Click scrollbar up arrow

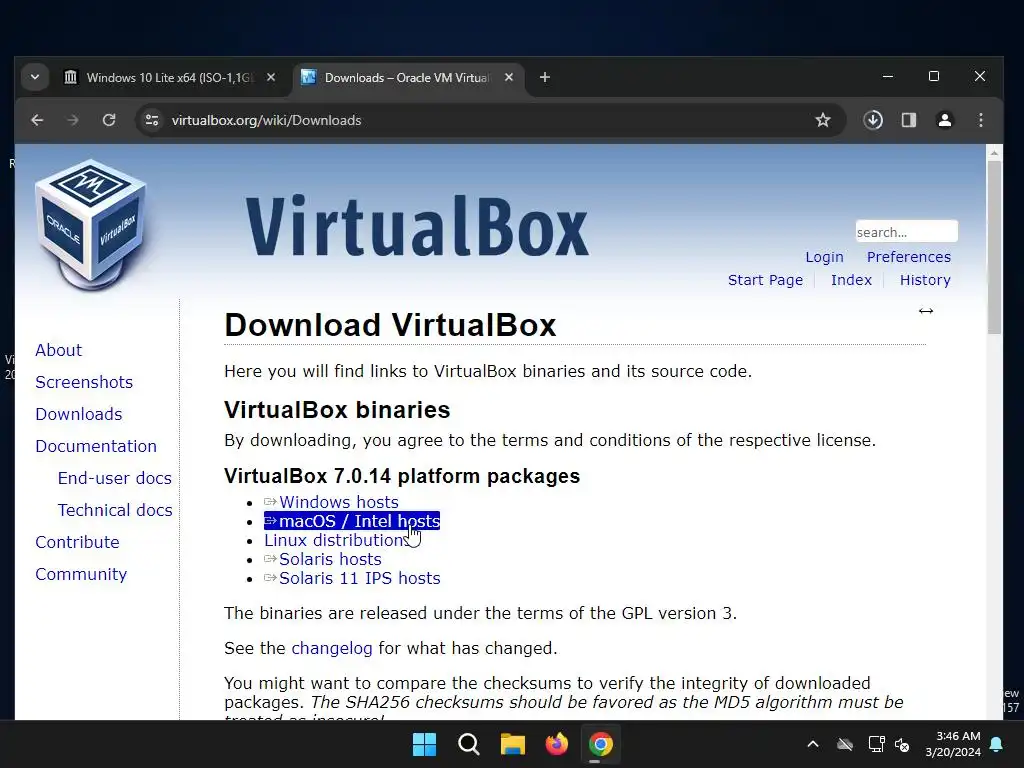click(994, 153)
